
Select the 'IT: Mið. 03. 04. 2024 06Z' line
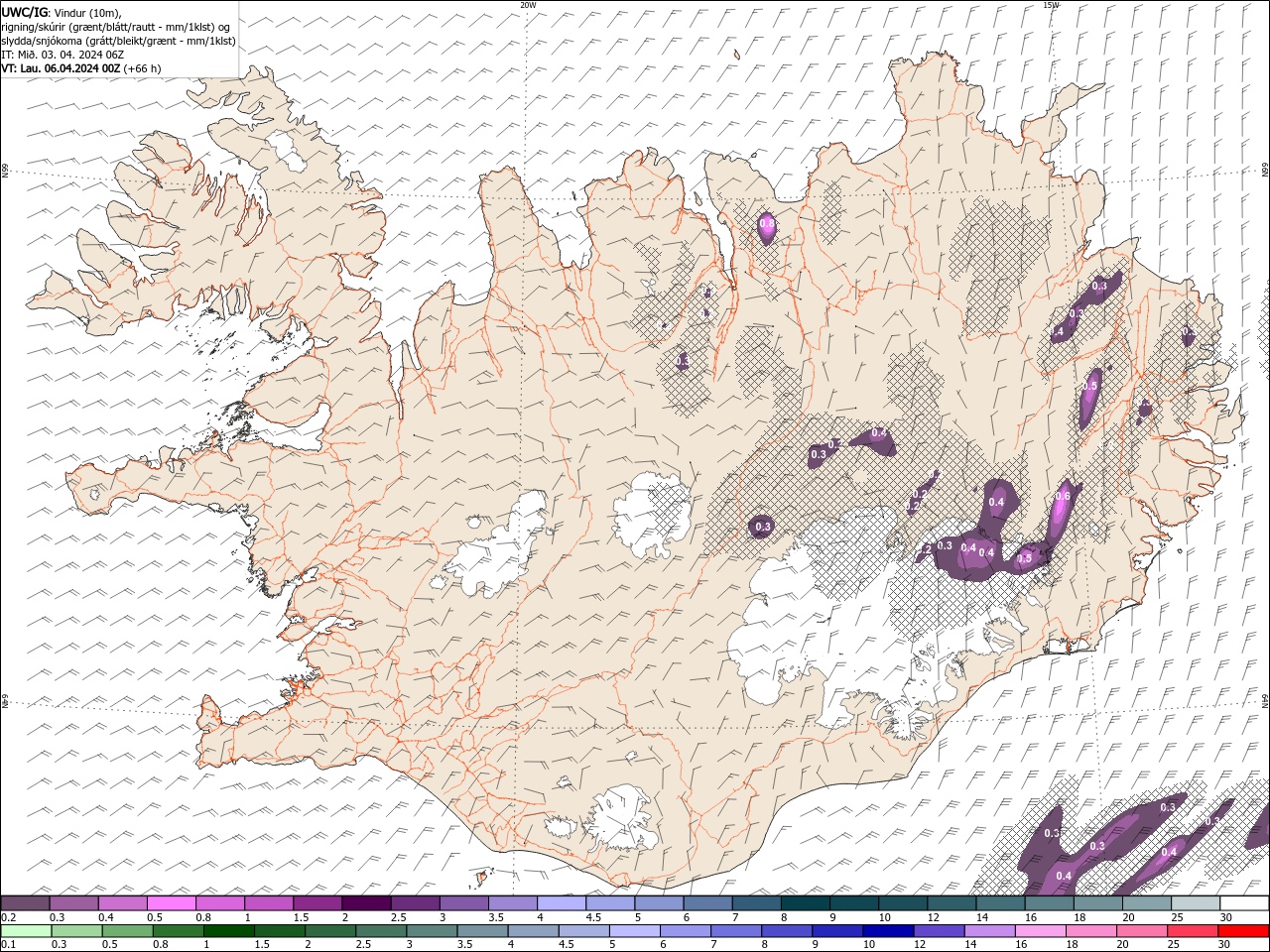pos(63,55)
